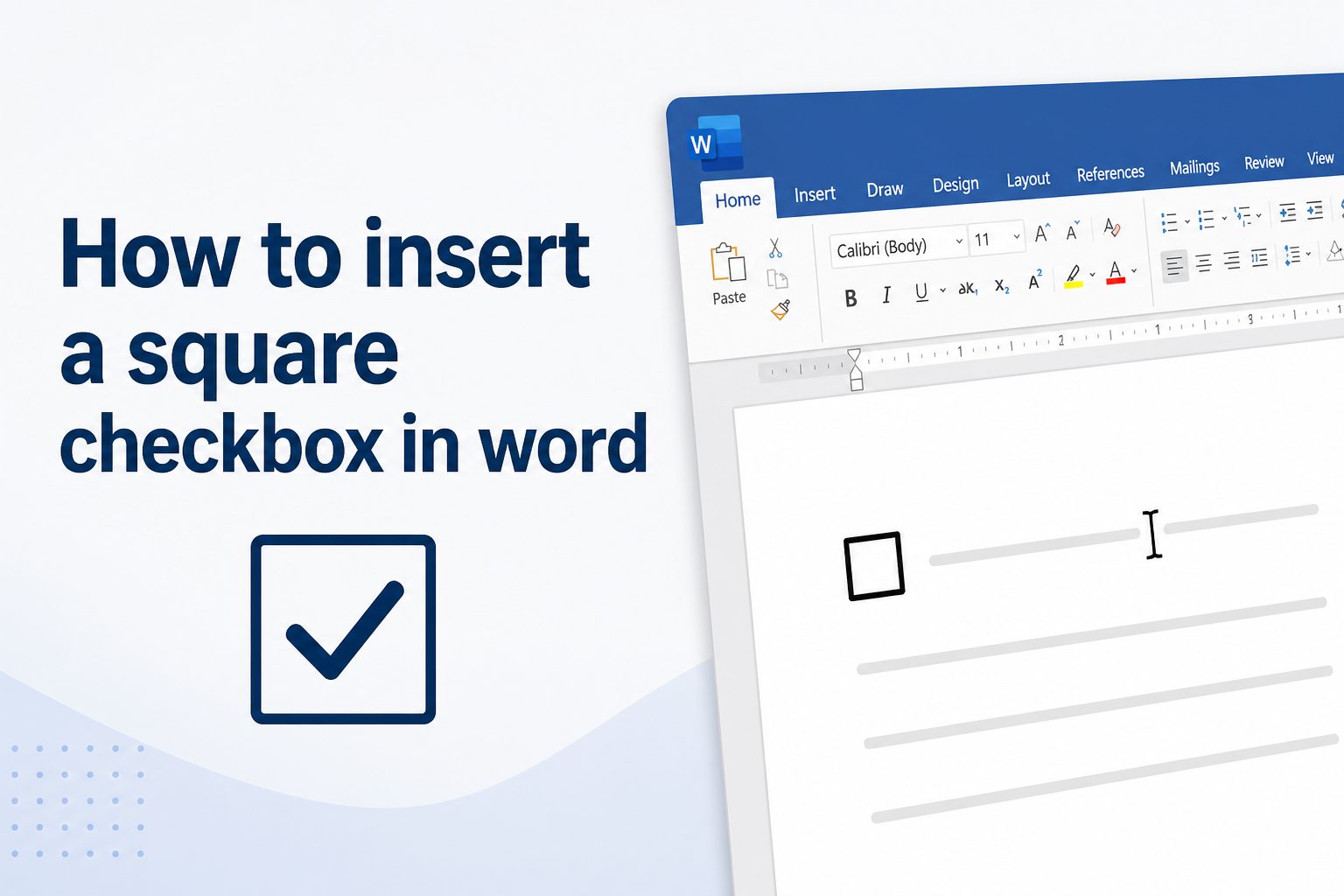
Task: Apply superscript formatting
Action: 1035,280
